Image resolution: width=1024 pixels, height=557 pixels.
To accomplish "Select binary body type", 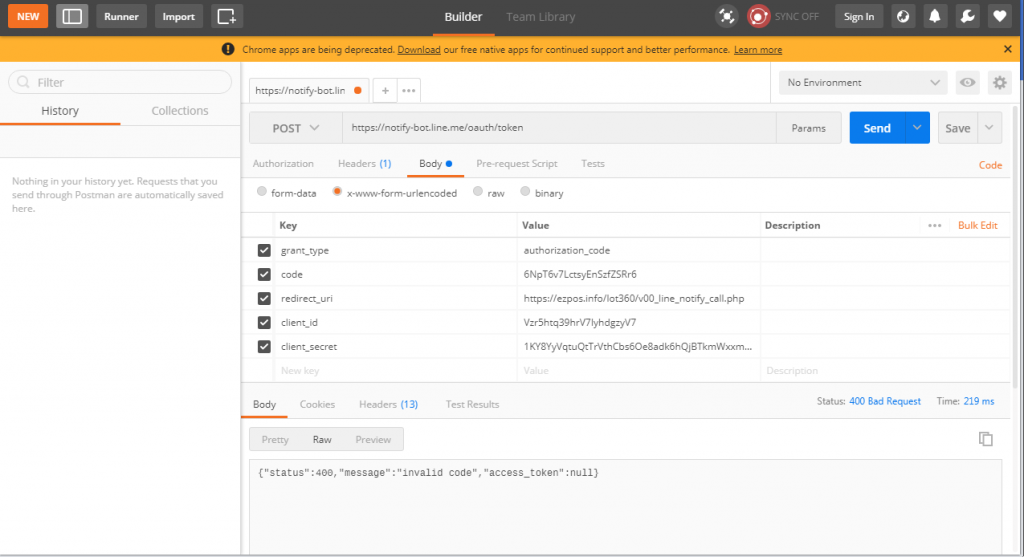I will click(x=525, y=192).
